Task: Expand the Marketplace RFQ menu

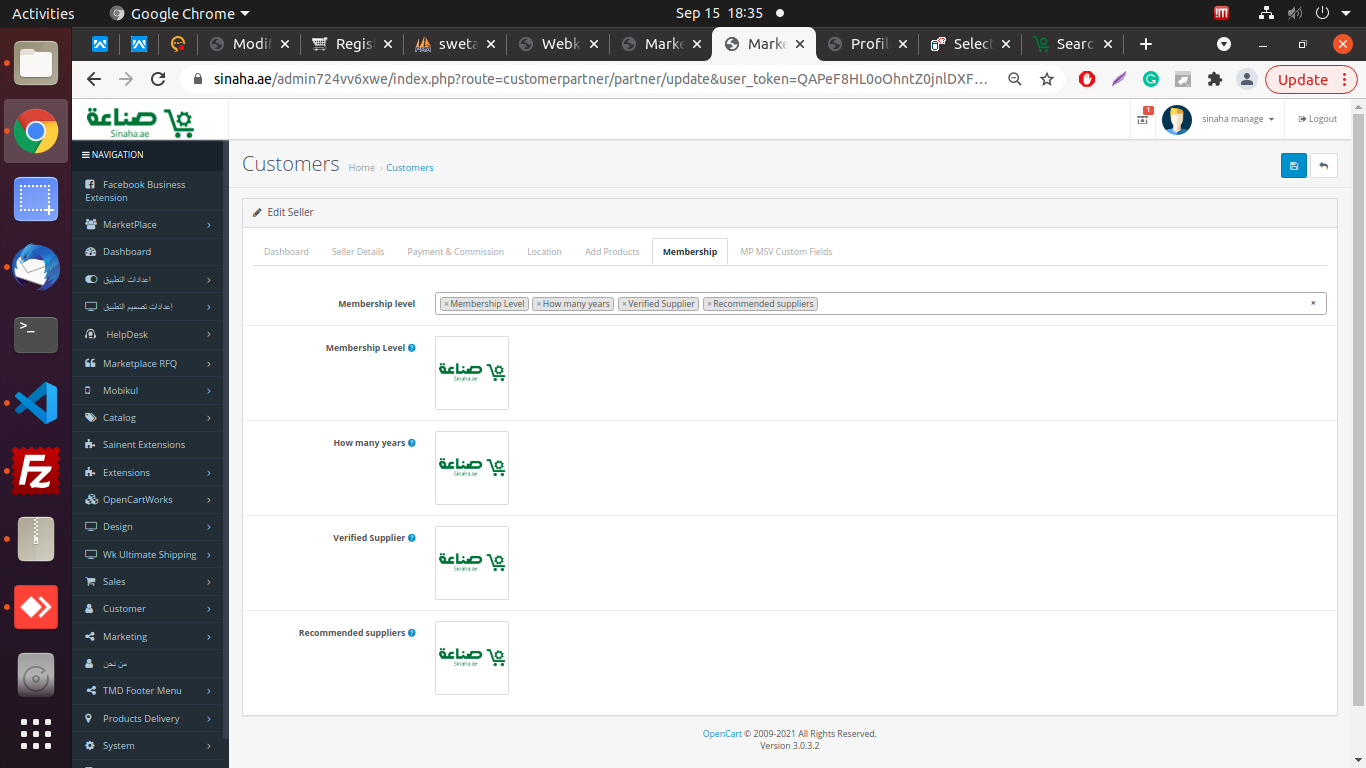Action: click(148, 364)
